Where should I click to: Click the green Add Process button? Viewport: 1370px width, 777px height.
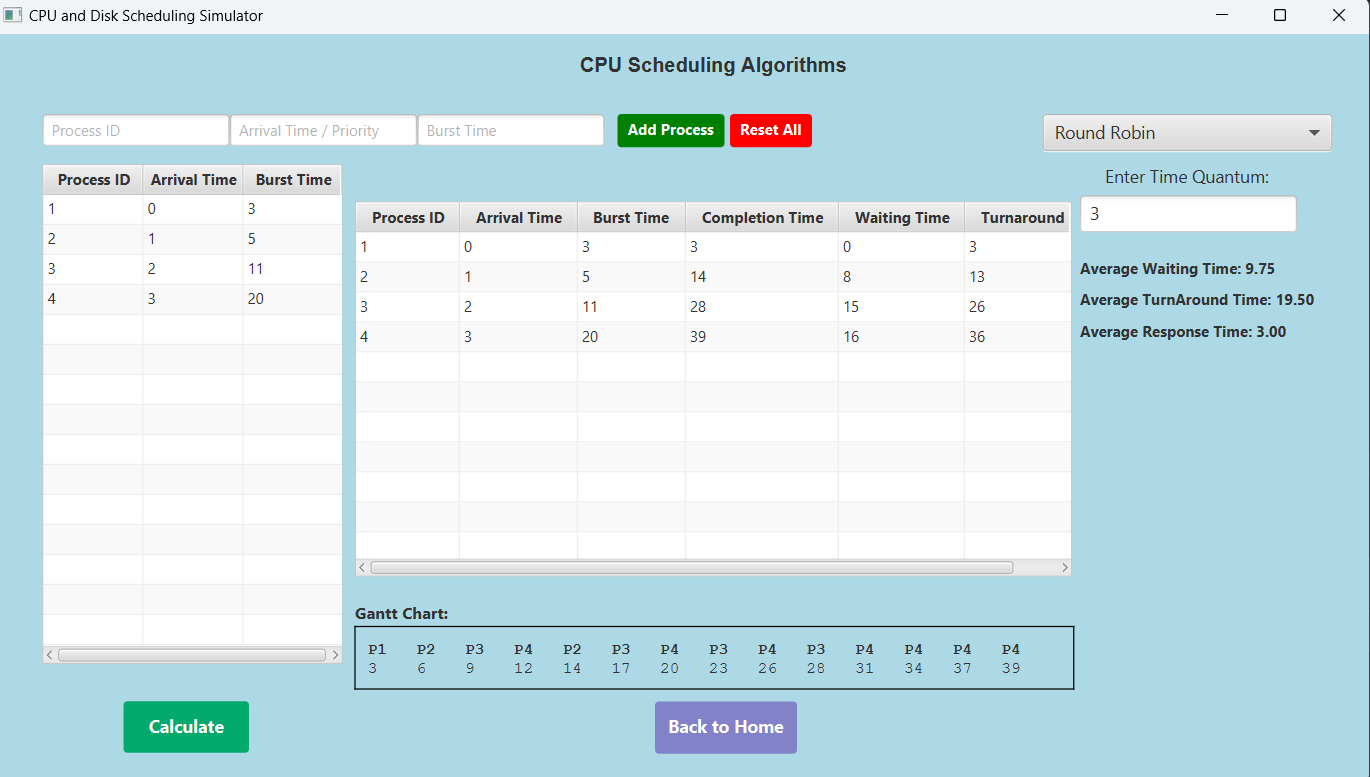(670, 130)
